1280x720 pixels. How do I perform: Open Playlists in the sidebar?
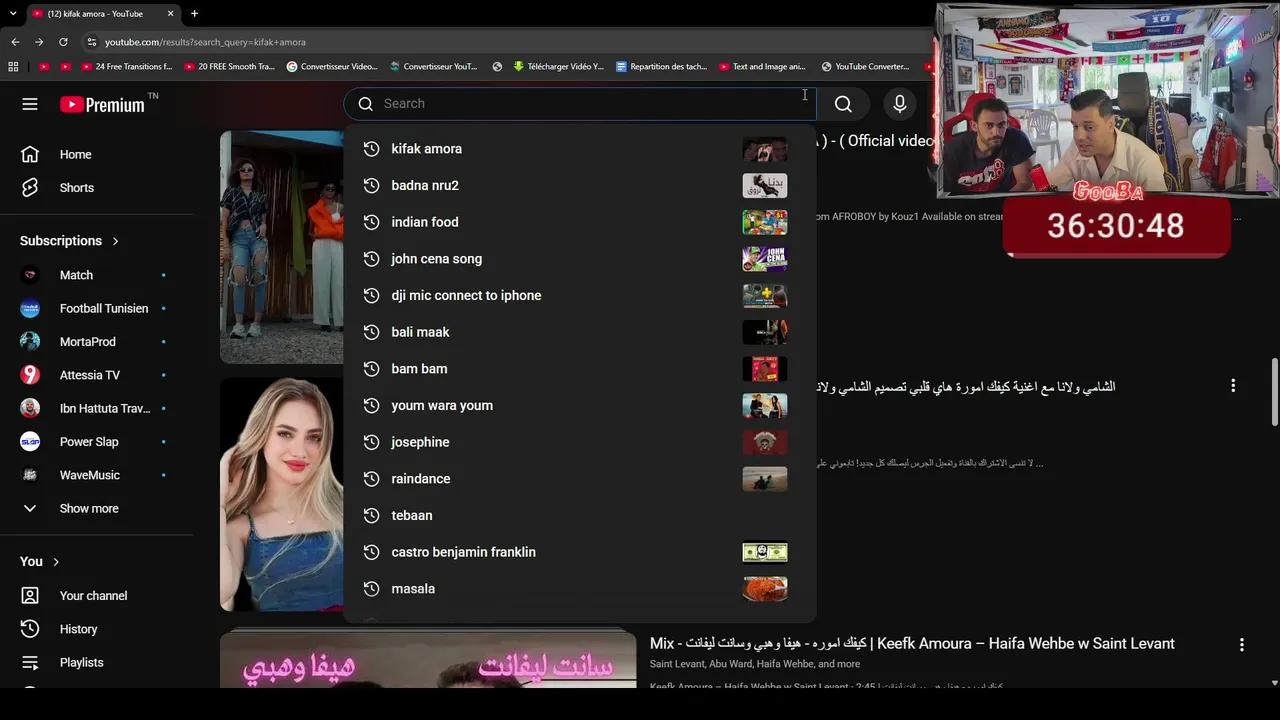coord(97,663)
